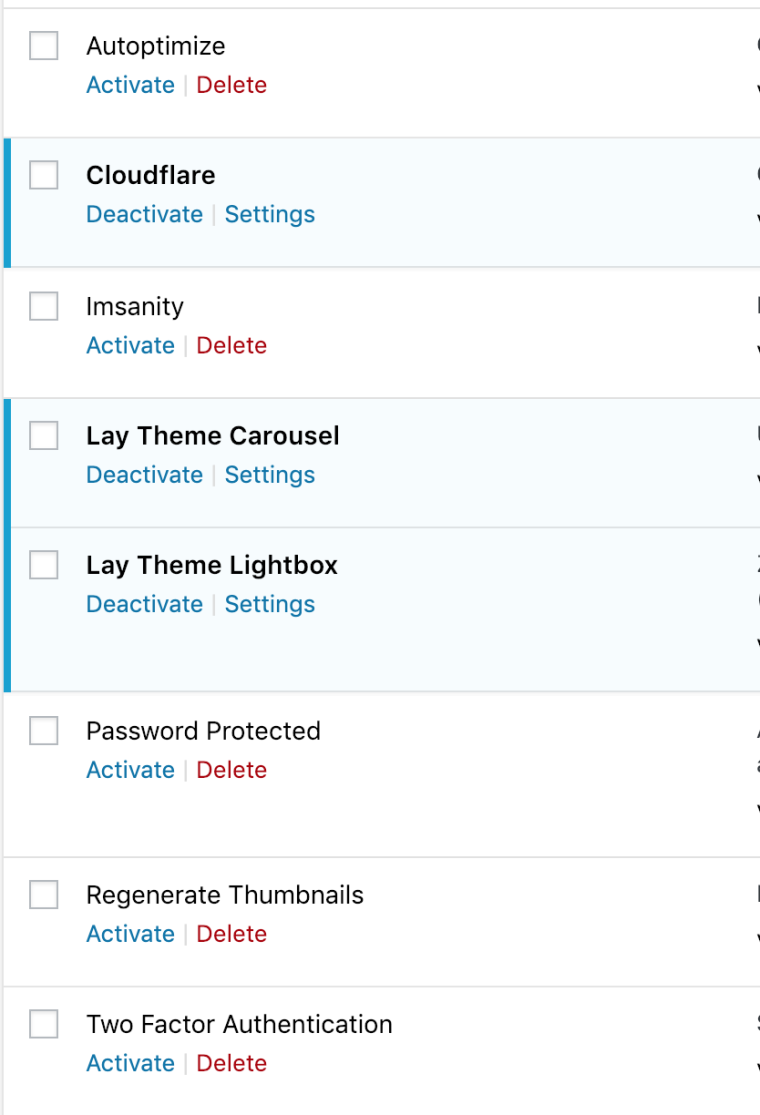Viewport: 760px width, 1115px height.
Task: Select the Password Protected plugin checkbox
Action: click(44, 731)
